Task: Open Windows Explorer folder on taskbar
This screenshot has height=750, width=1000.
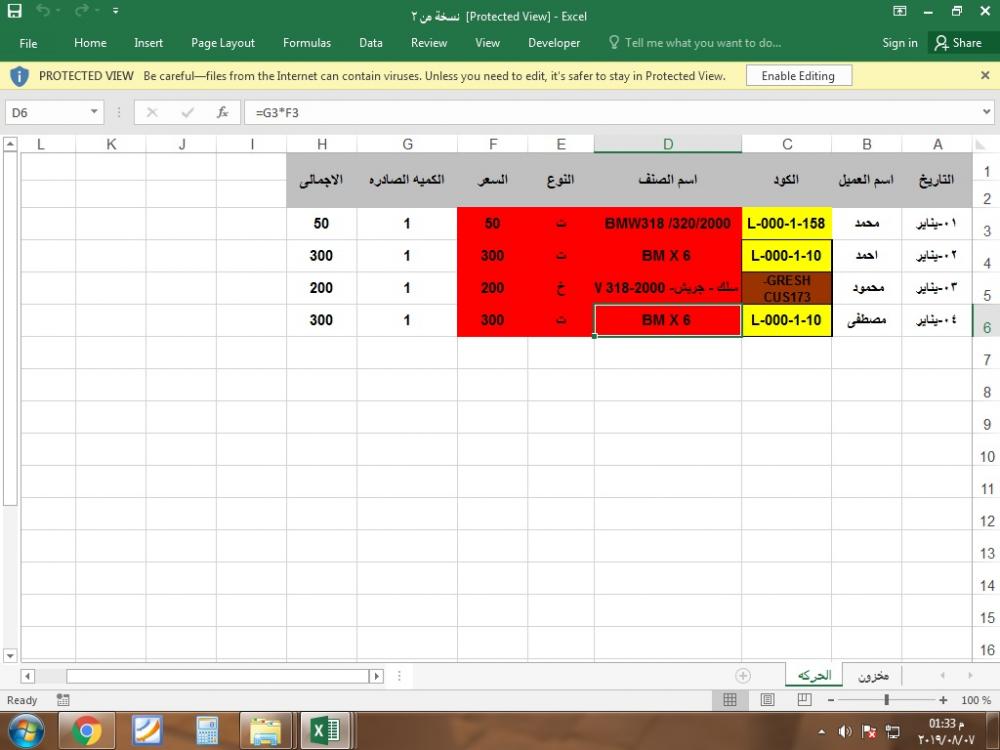Action: 265,730
